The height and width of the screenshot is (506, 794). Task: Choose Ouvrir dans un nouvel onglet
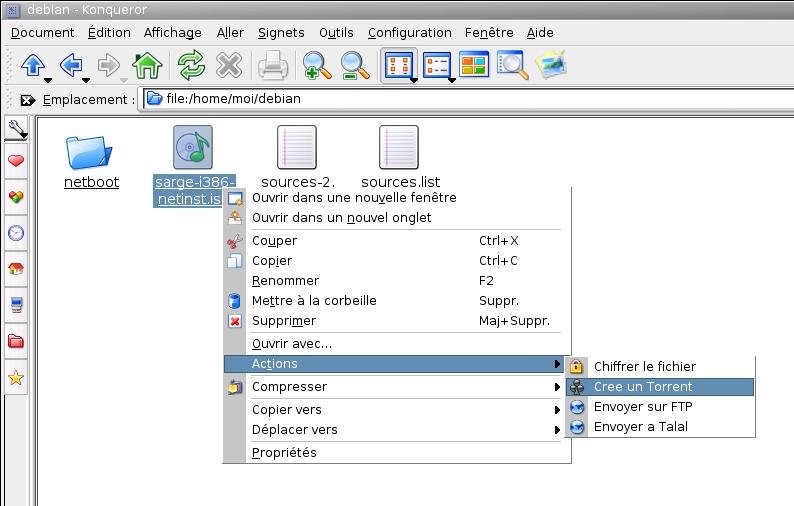[x=397, y=218]
